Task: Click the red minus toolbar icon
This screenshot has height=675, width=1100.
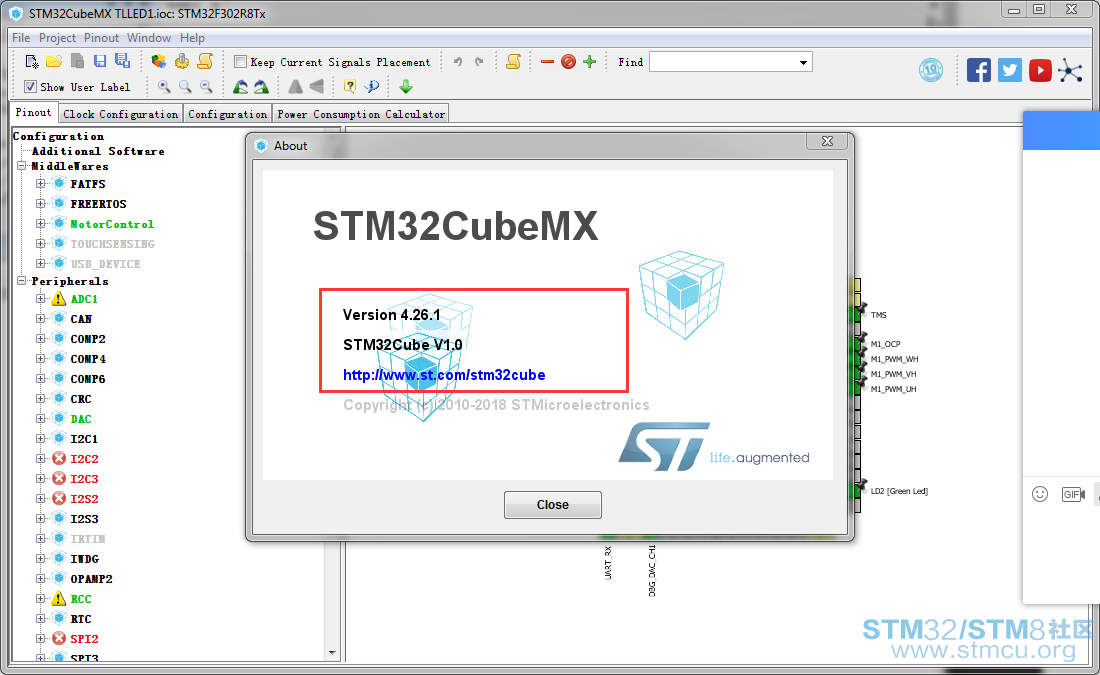Action: [x=548, y=62]
